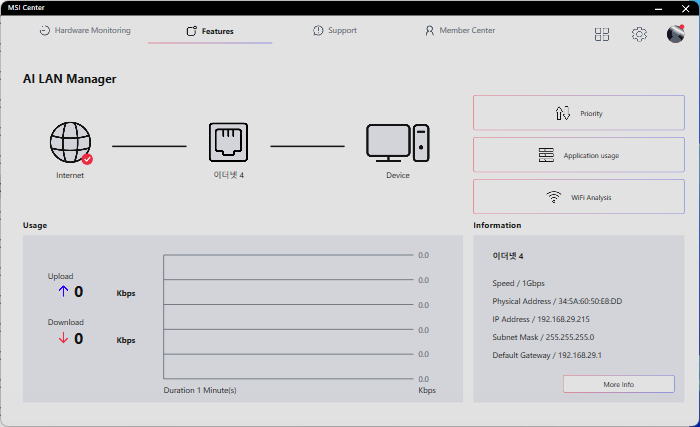
Task: Click the Member Center person icon
Action: click(x=429, y=30)
